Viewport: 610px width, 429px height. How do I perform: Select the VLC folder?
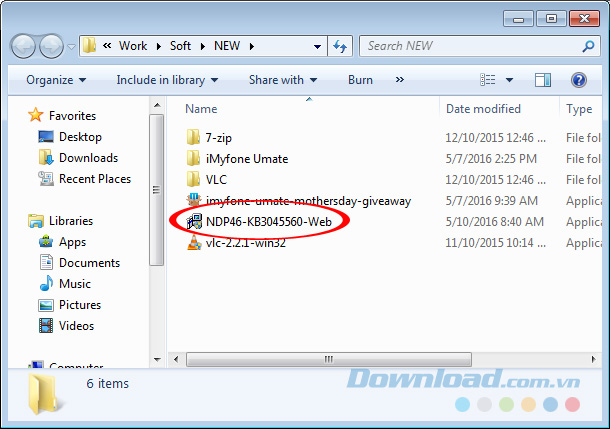point(216,180)
